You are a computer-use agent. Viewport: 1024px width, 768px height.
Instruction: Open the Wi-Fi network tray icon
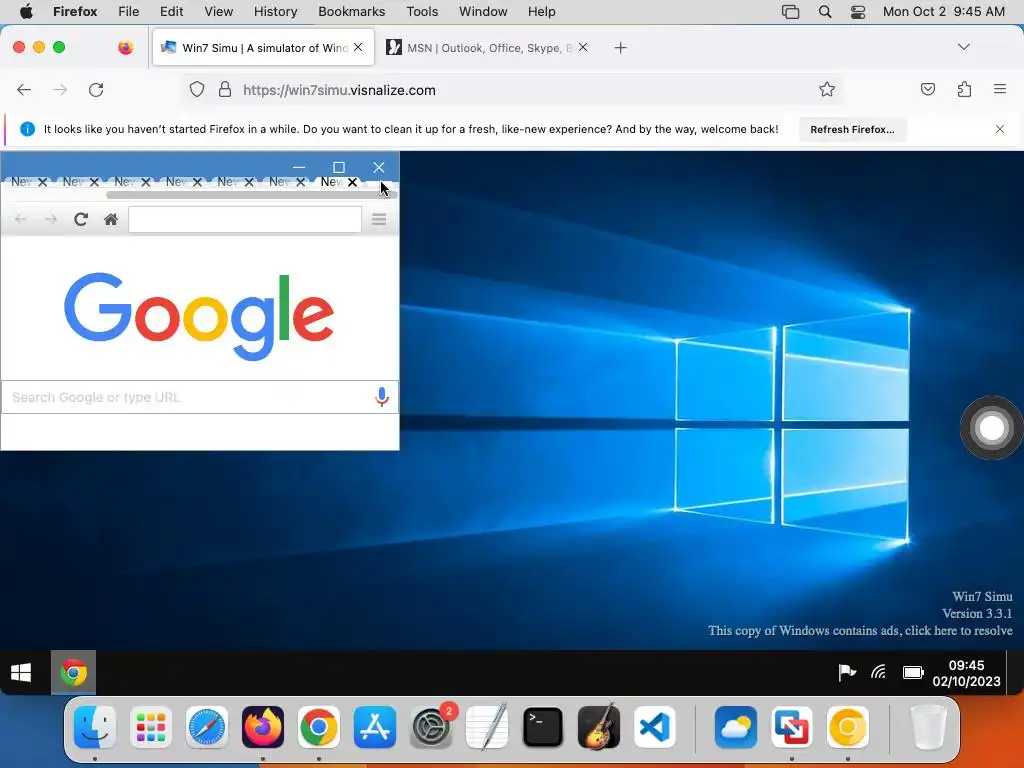point(878,672)
